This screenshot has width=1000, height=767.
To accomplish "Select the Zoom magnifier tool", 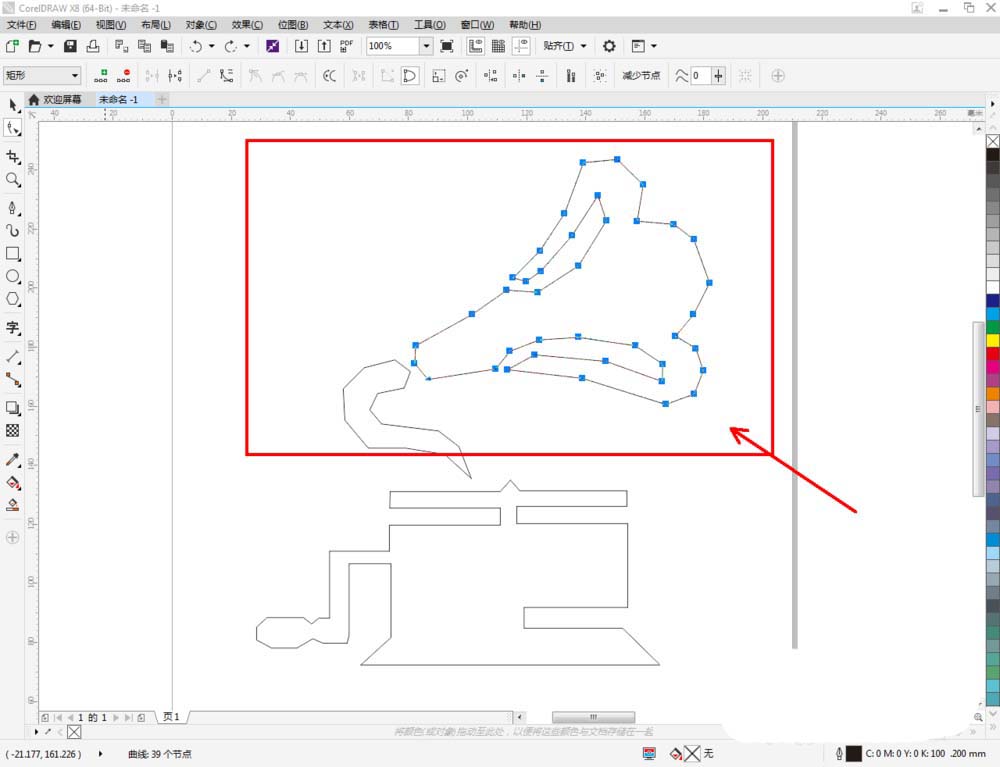I will tap(13, 180).
